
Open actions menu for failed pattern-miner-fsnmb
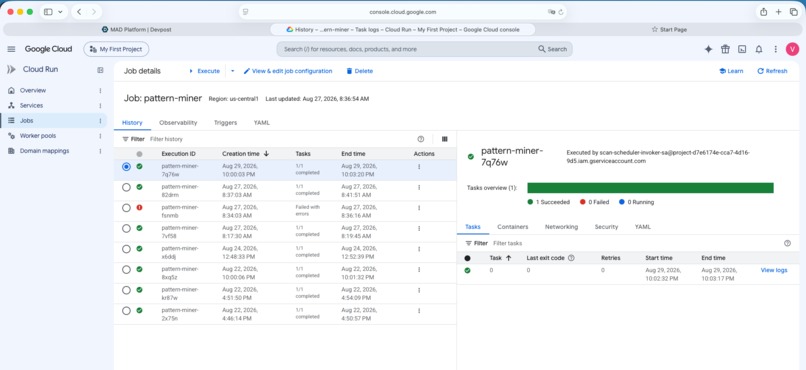(x=419, y=208)
